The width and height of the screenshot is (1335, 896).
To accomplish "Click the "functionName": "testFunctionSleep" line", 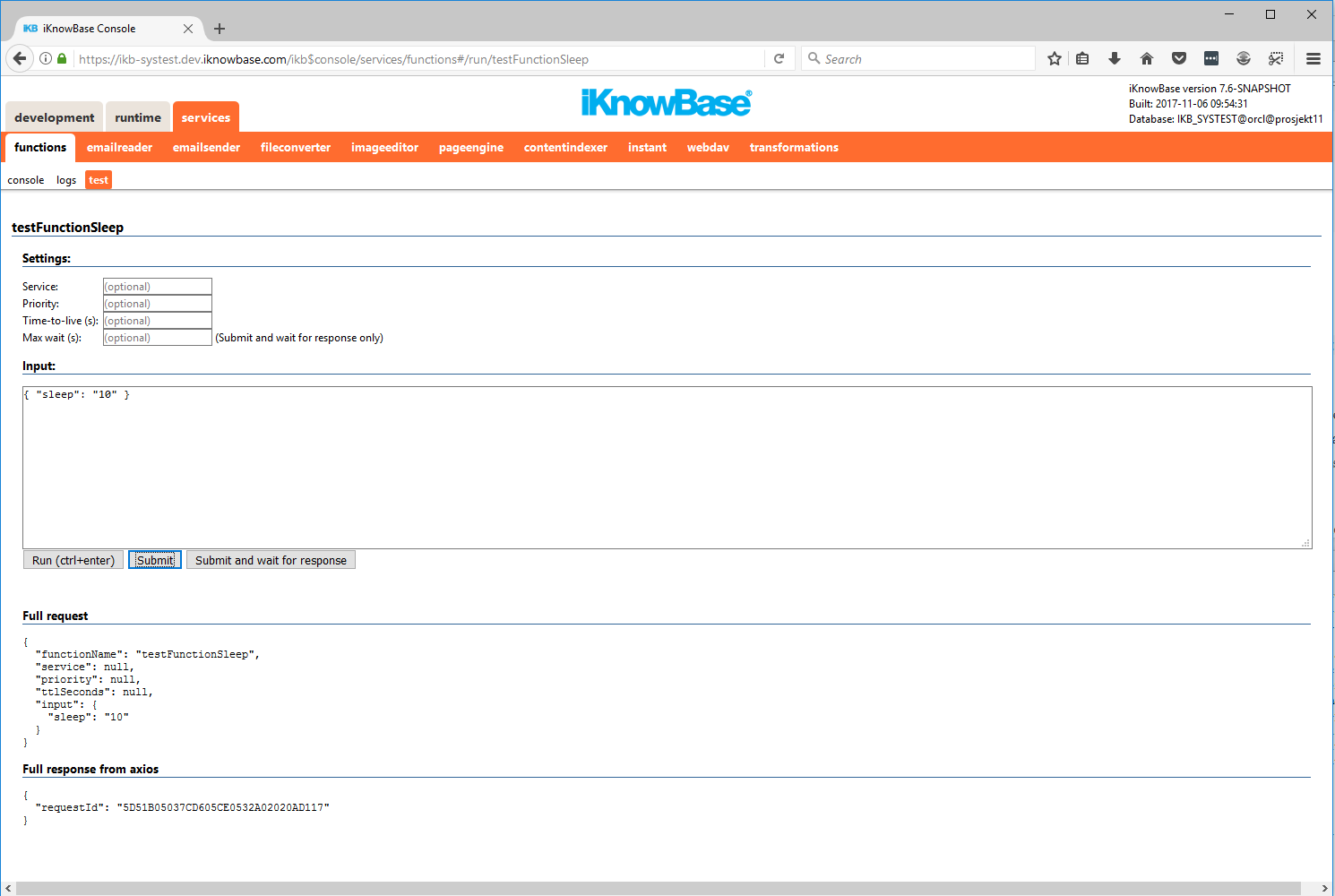I will (148, 654).
